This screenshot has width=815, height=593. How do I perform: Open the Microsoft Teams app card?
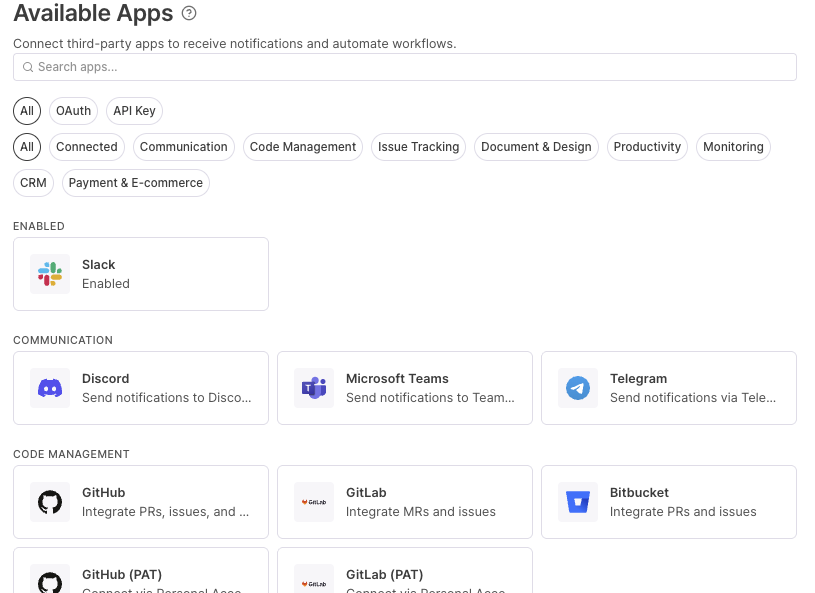tap(405, 388)
